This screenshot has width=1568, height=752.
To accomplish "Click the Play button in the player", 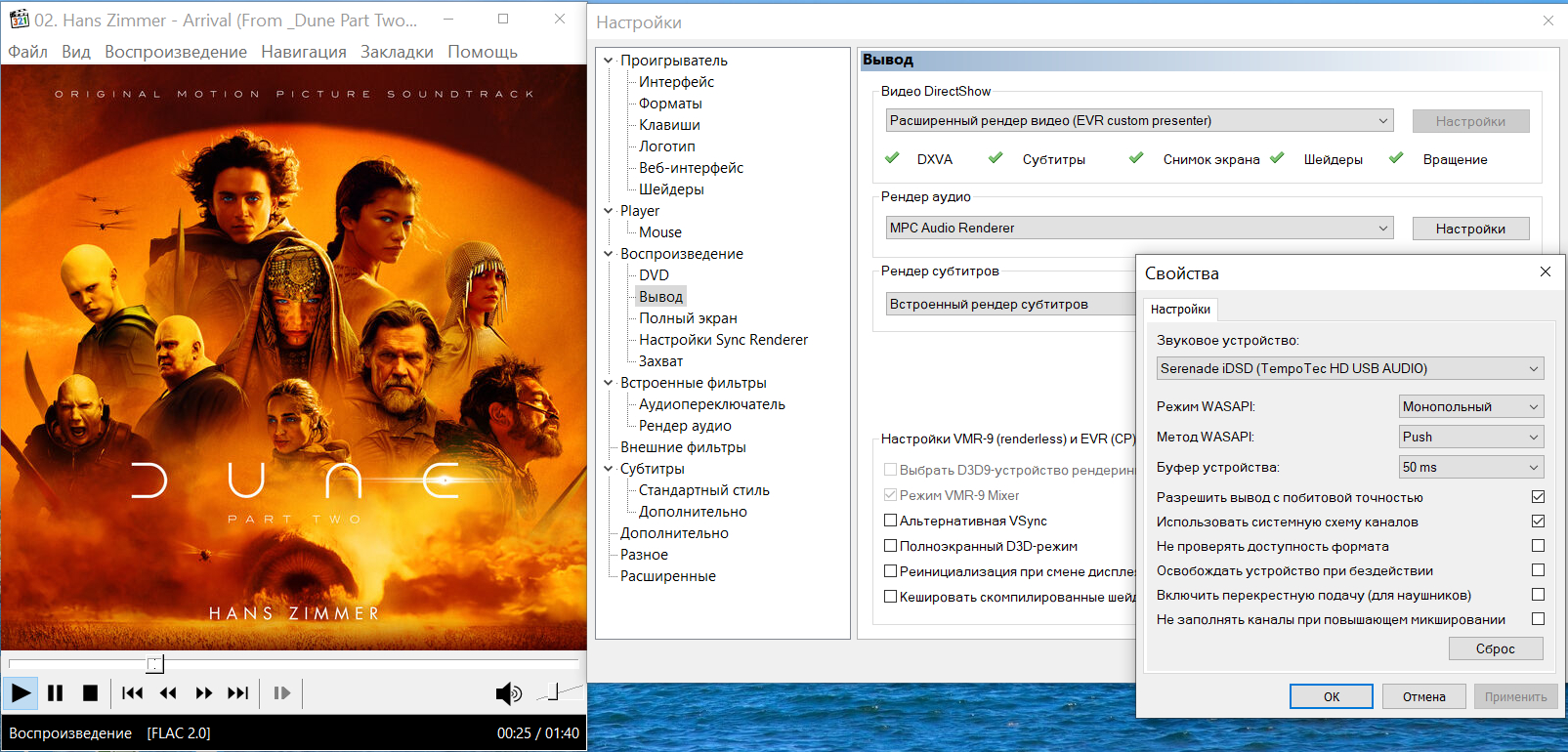I will (21, 693).
